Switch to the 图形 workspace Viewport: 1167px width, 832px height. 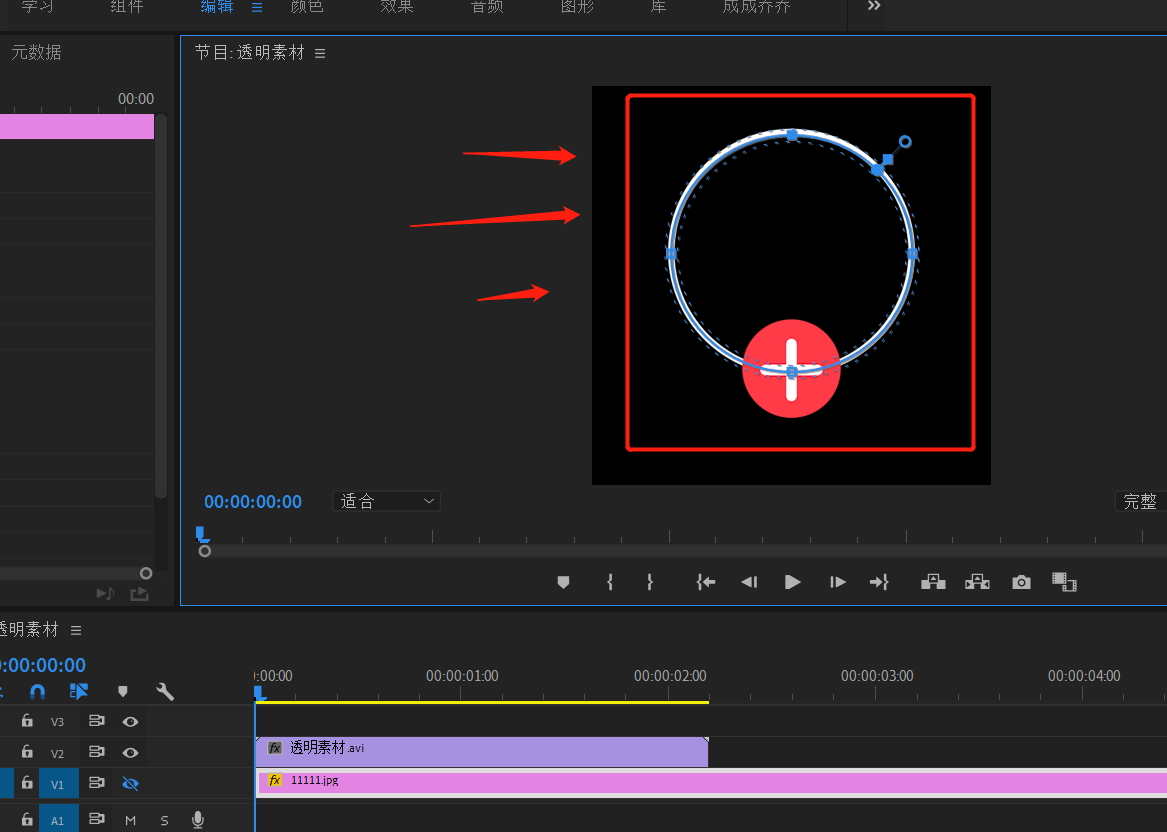[578, 7]
